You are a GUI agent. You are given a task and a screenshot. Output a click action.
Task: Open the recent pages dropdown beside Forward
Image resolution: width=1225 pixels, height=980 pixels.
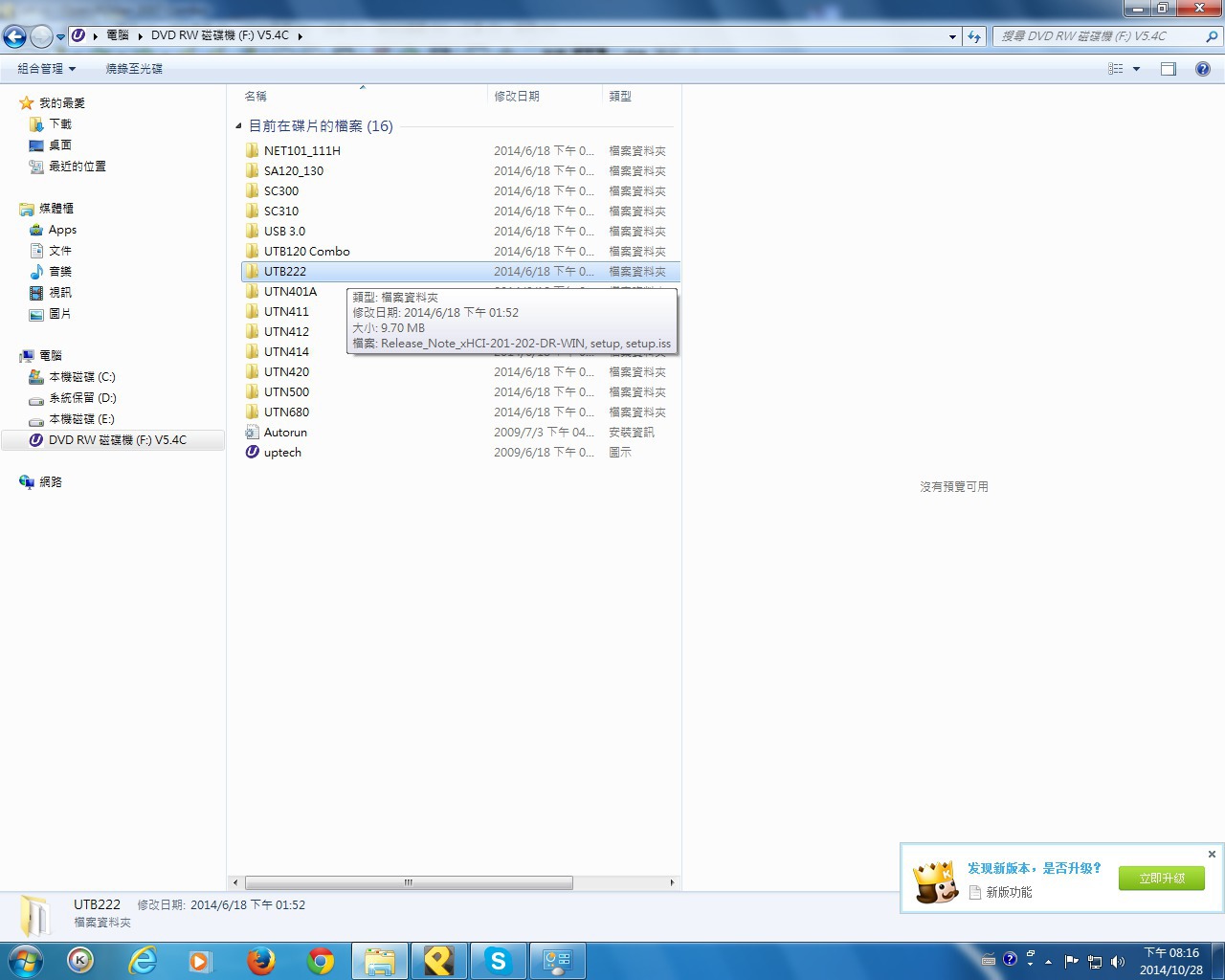point(61,36)
